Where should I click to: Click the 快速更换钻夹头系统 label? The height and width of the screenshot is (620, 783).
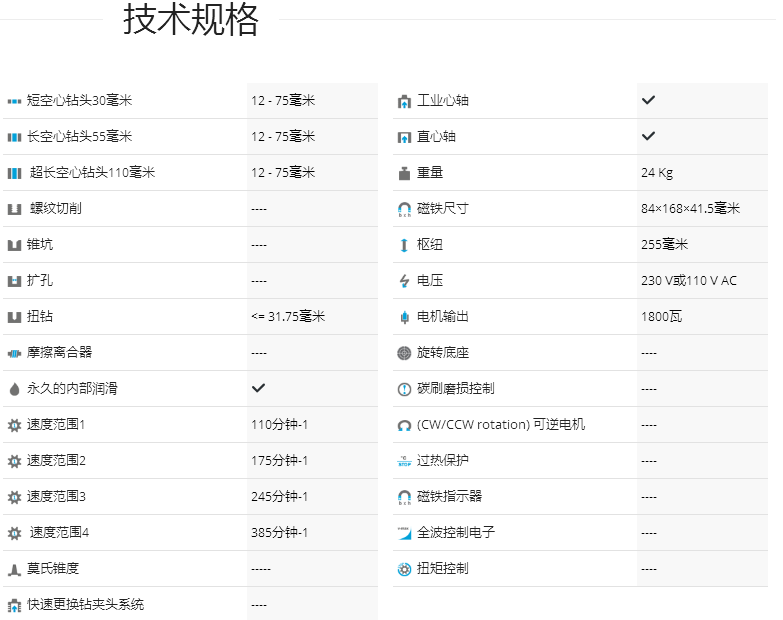click(x=85, y=604)
